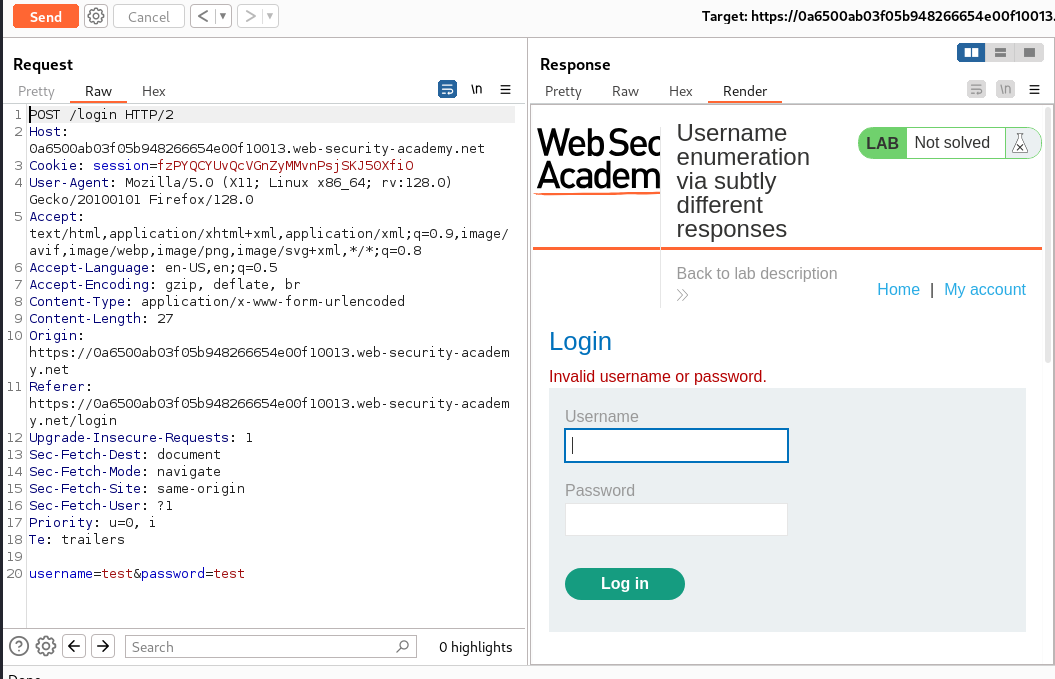Toggle word wrap in the Response editor
The height and width of the screenshot is (679, 1055).
click(976, 89)
